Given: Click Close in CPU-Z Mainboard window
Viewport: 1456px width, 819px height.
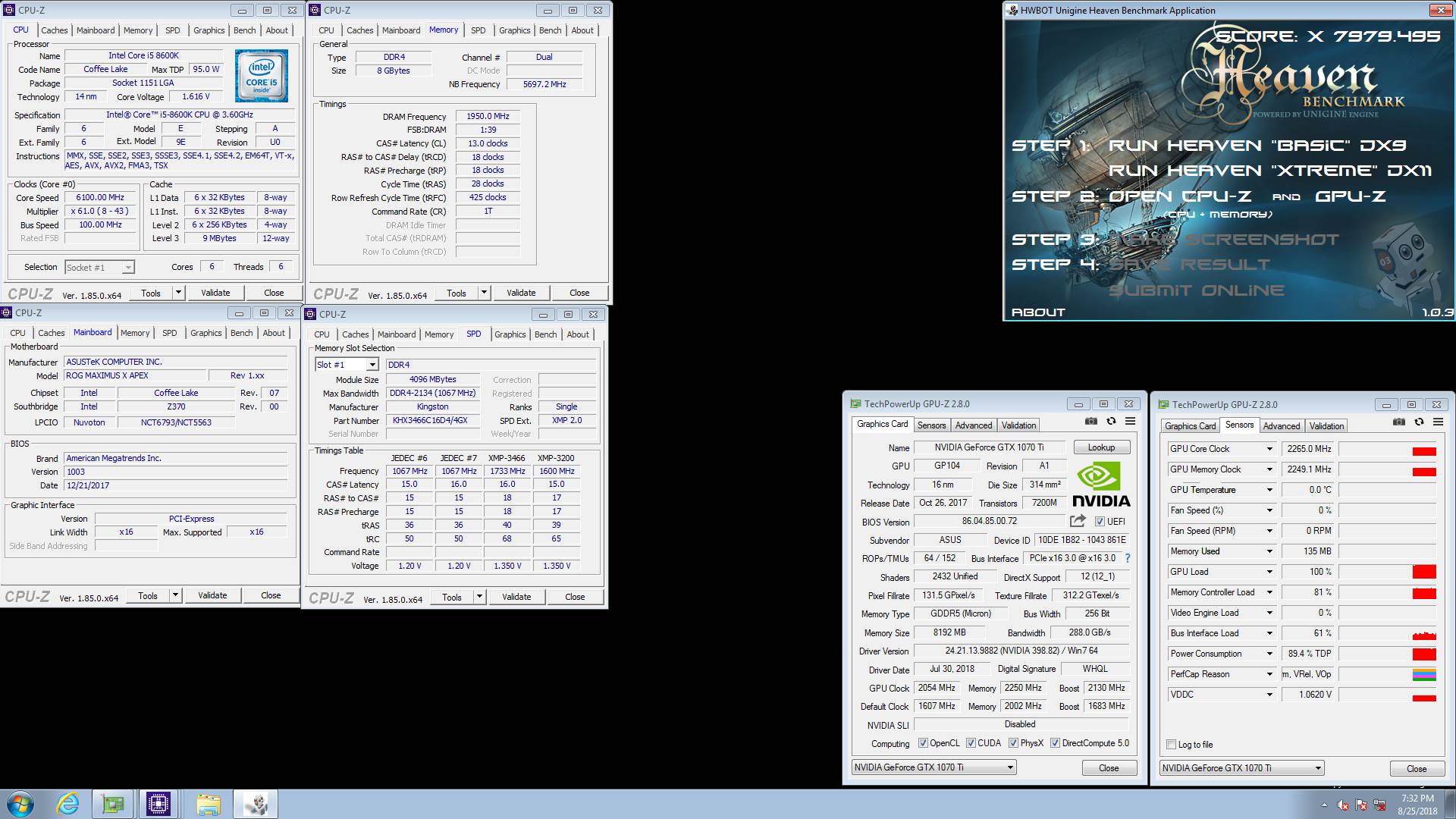Looking at the screenshot, I should (x=271, y=595).
